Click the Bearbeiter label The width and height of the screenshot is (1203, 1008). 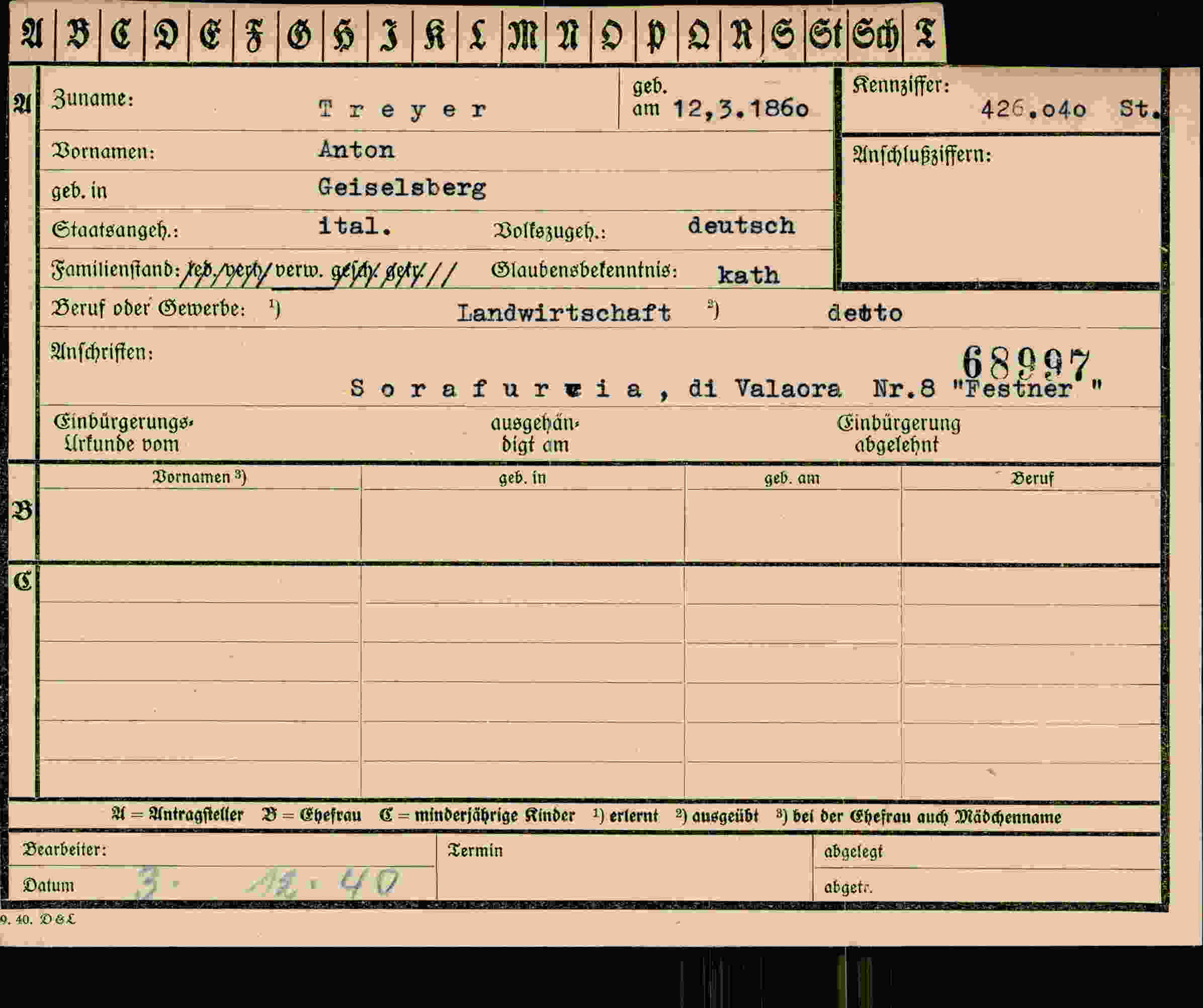(65, 849)
